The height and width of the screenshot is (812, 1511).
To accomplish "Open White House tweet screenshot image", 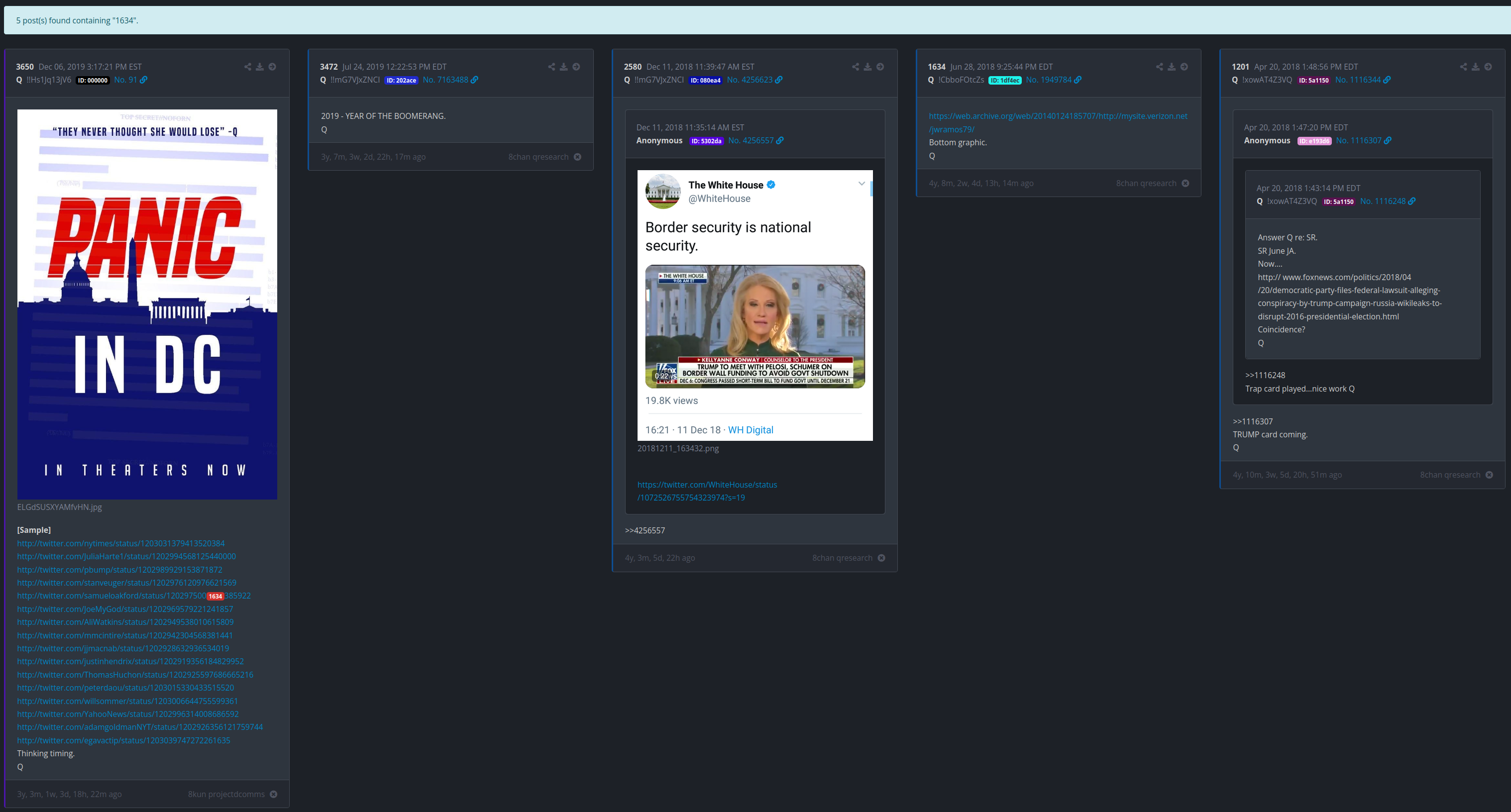I will 755,305.
